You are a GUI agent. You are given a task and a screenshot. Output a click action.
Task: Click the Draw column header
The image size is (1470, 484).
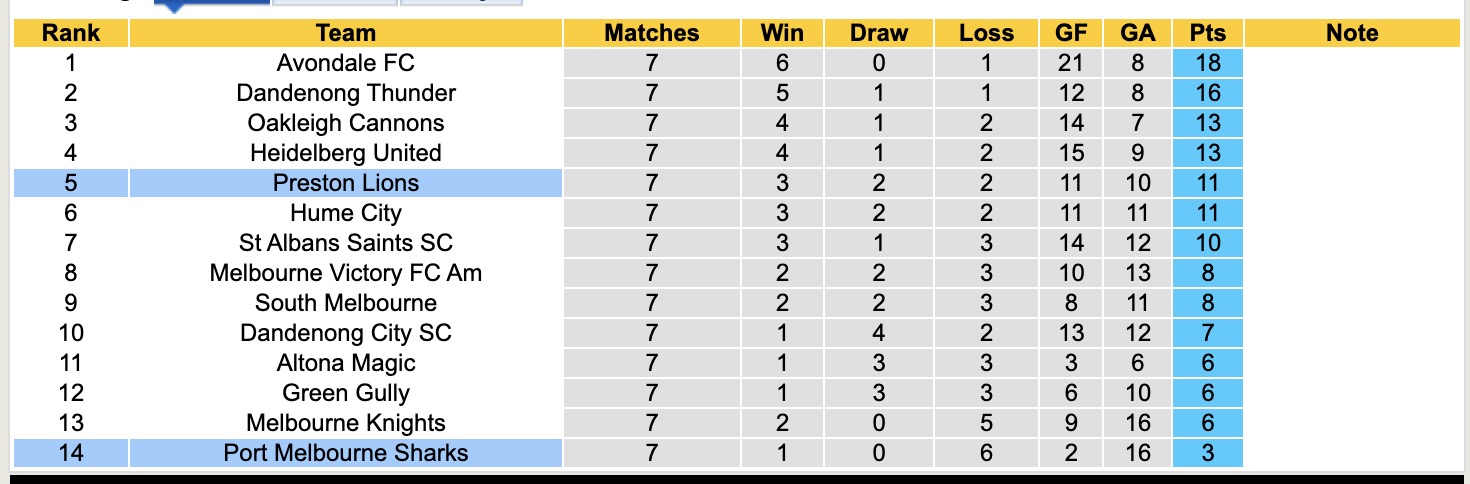point(879,33)
